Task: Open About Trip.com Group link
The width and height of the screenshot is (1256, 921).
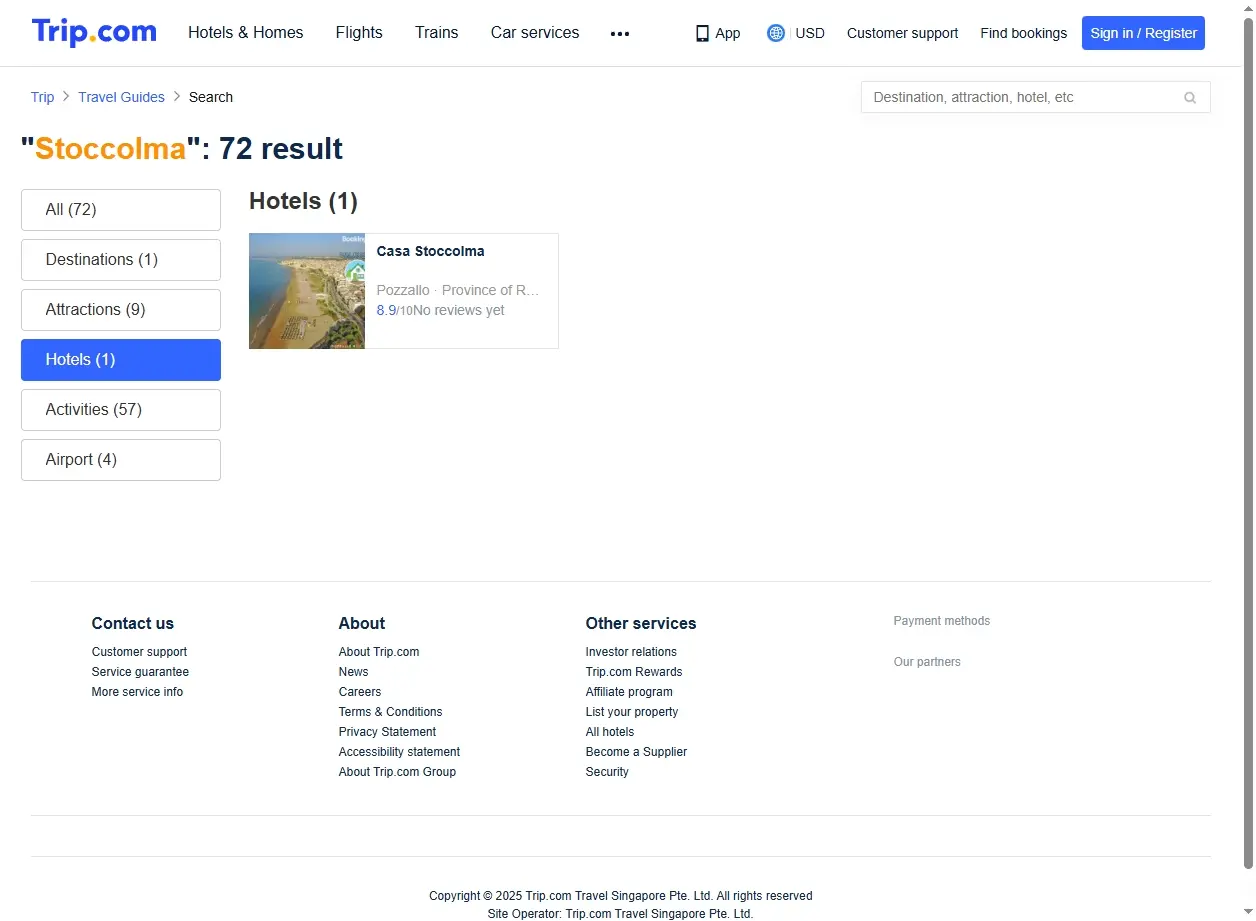Action: 397,772
